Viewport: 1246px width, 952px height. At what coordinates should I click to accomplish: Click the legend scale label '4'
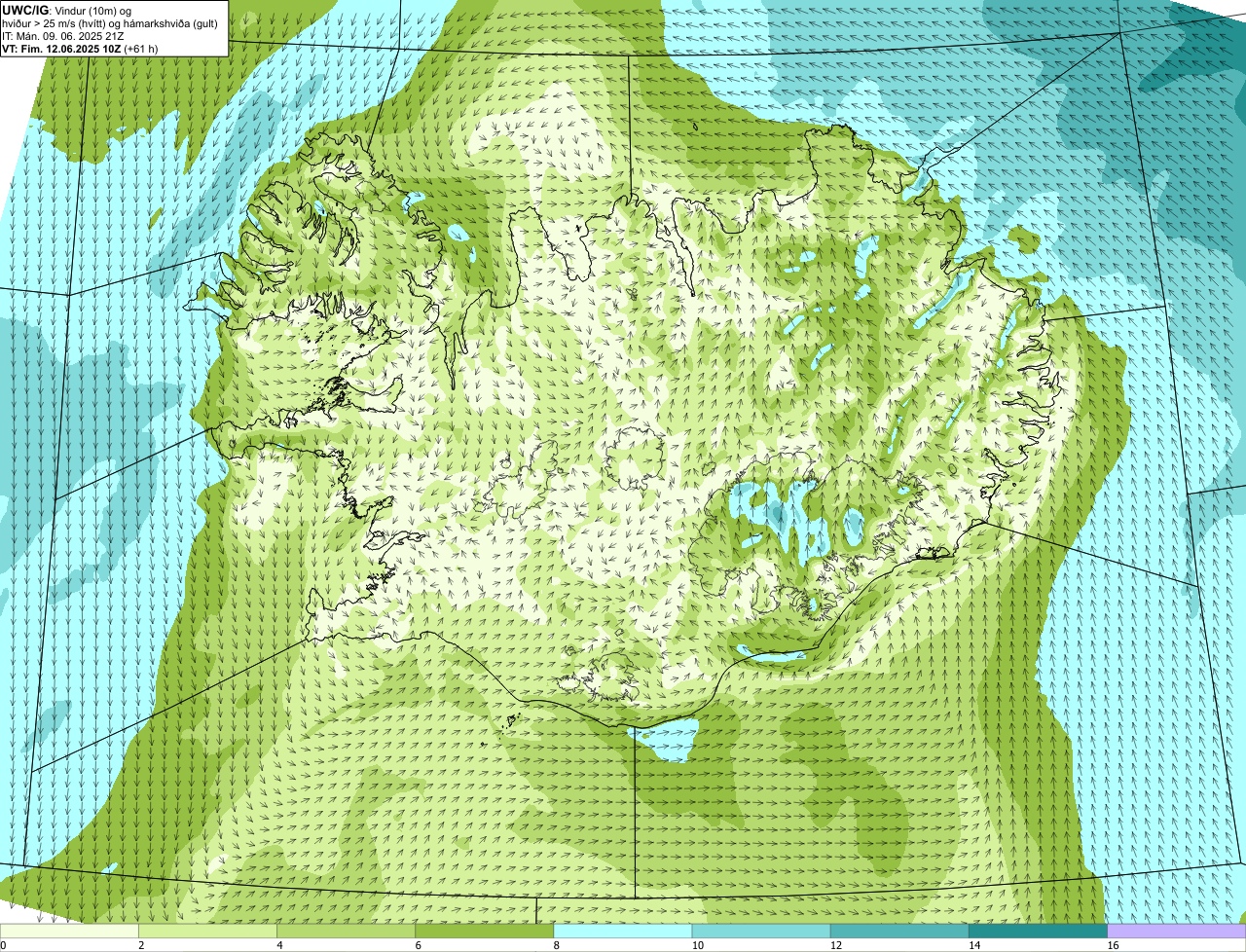279,945
